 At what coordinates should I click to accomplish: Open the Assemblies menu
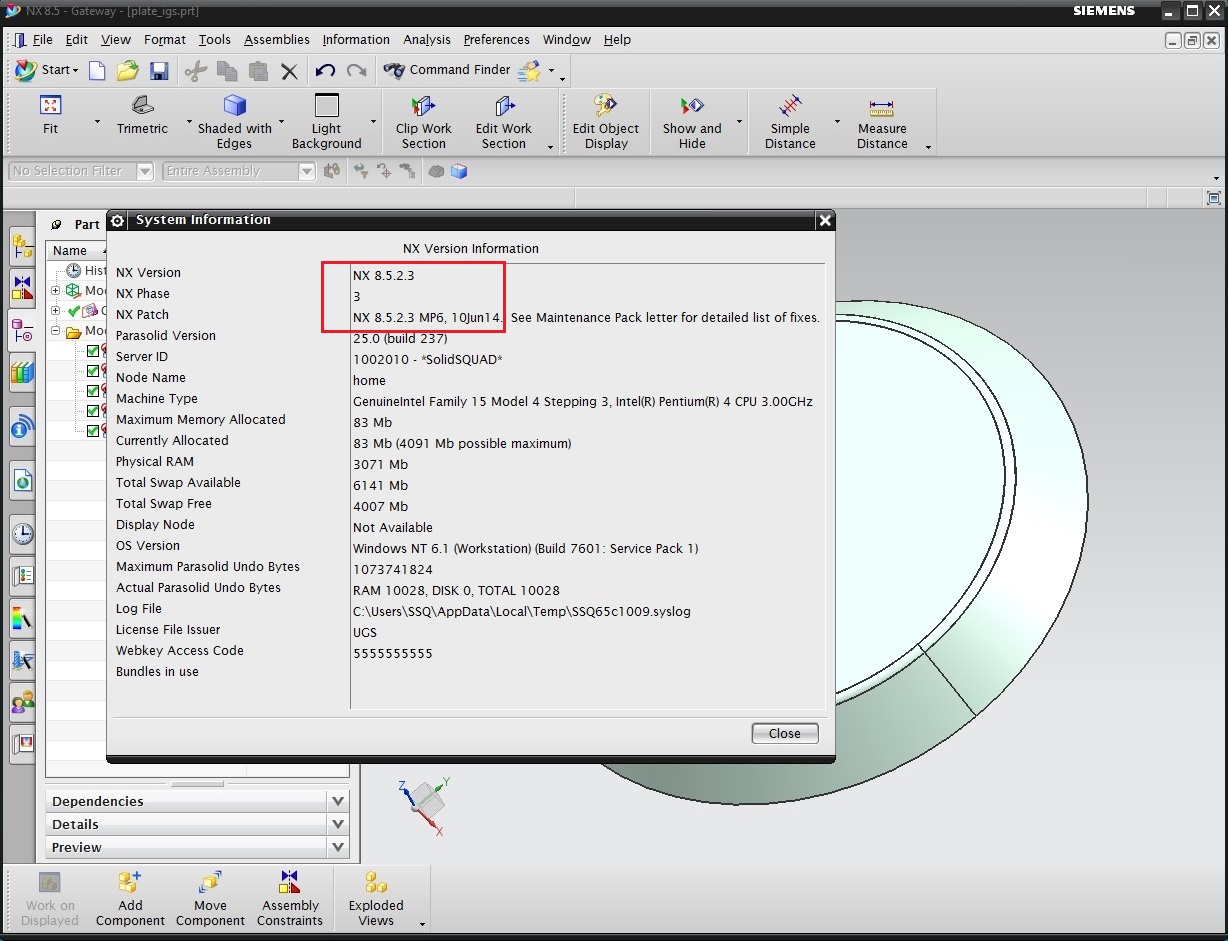(277, 40)
